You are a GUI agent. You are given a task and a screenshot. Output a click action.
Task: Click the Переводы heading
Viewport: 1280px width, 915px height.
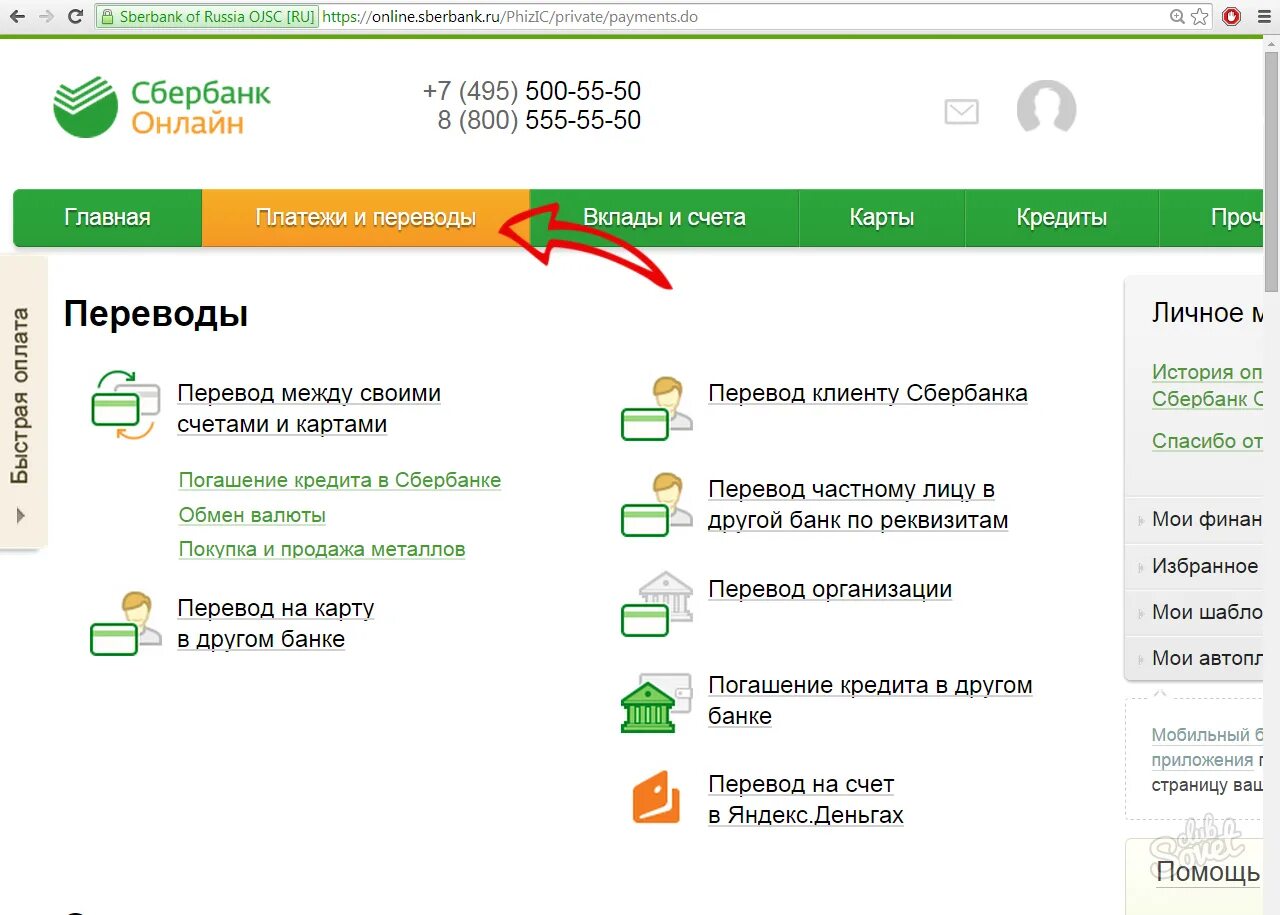tap(156, 314)
